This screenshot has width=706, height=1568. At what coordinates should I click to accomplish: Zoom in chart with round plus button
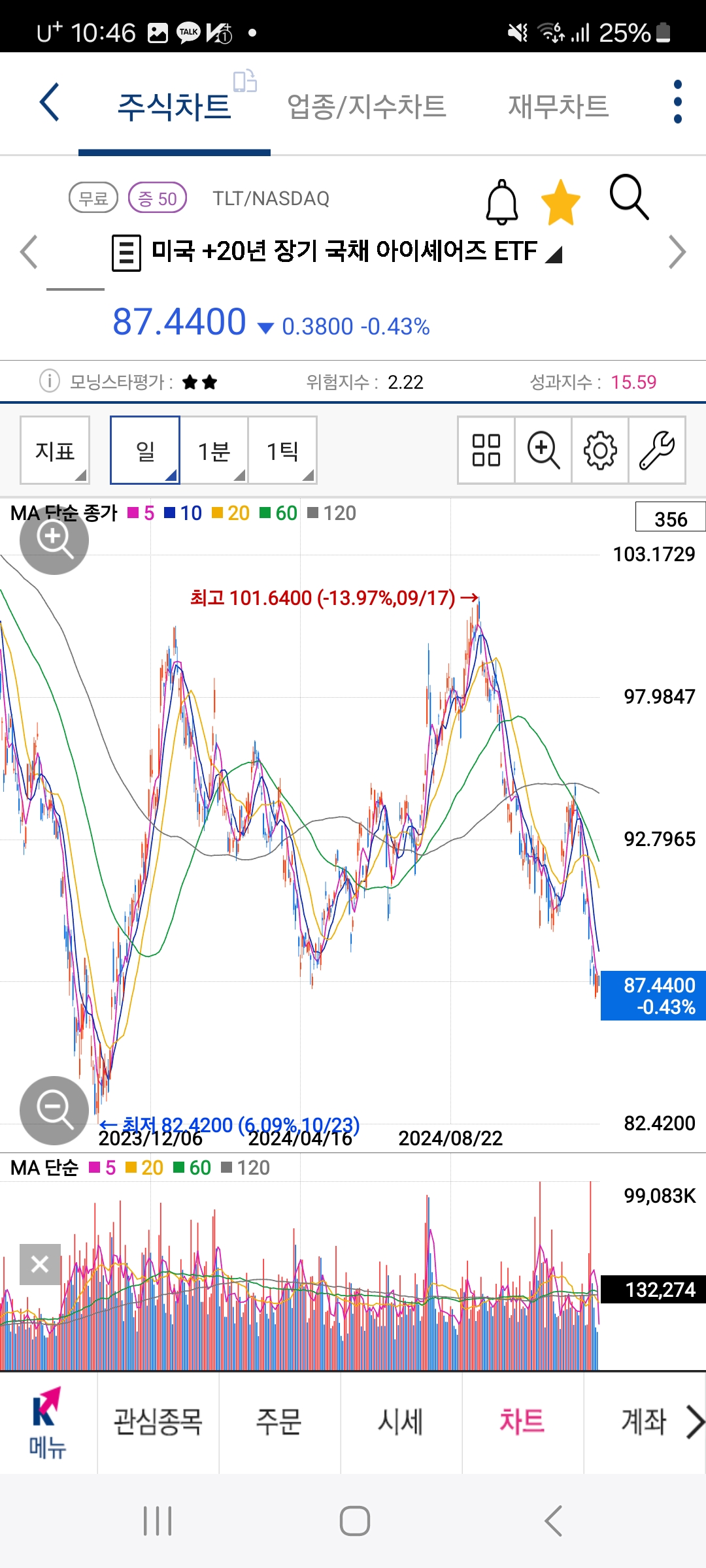point(54,540)
